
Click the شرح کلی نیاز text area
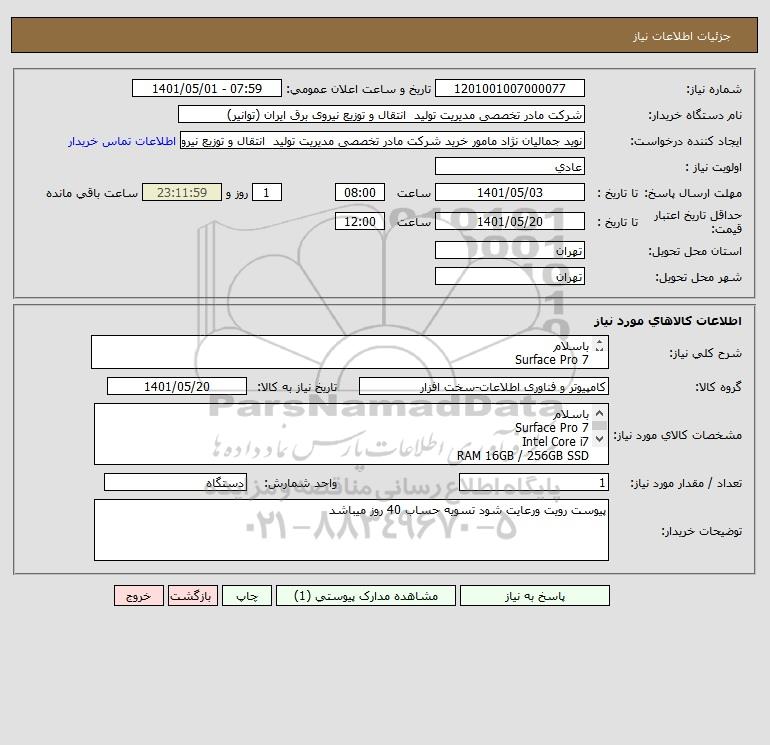(350, 352)
